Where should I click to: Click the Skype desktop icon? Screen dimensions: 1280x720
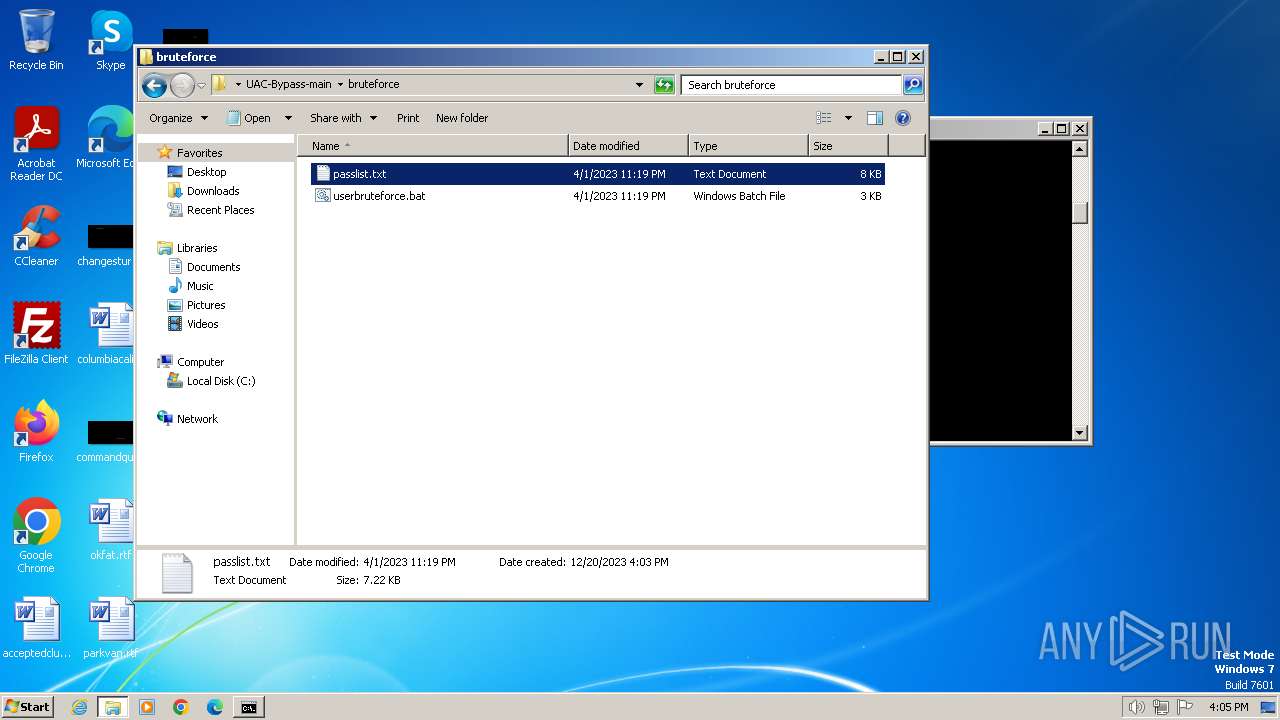tap(110, 40)
